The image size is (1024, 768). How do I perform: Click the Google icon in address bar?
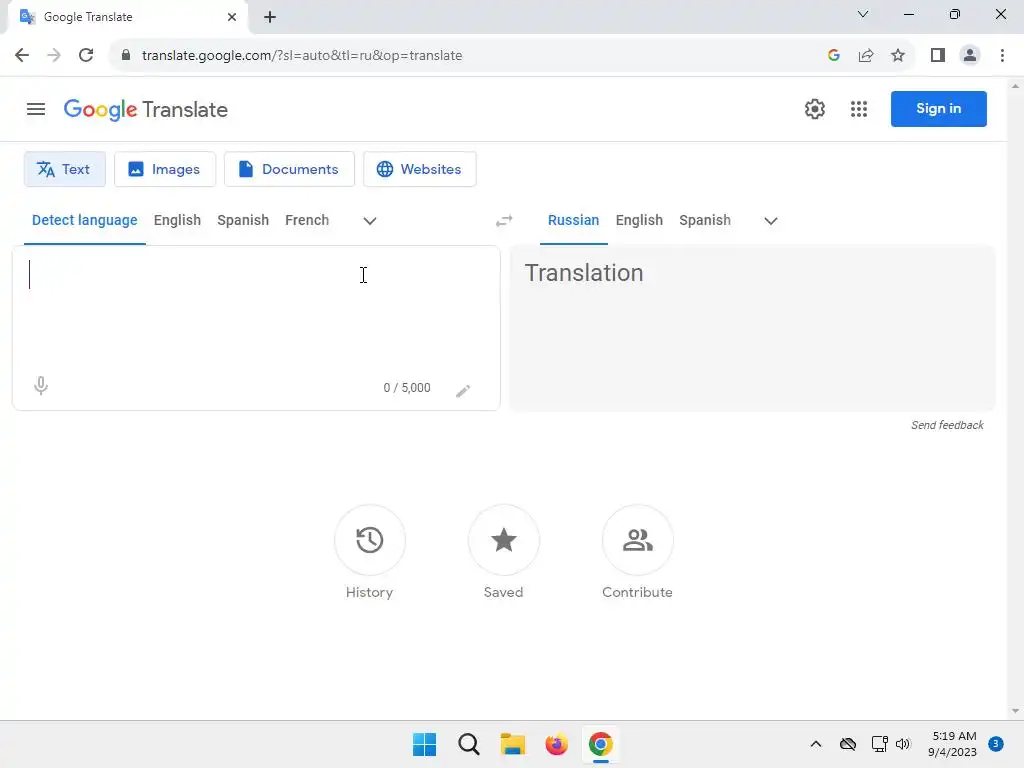click(833, 55)
